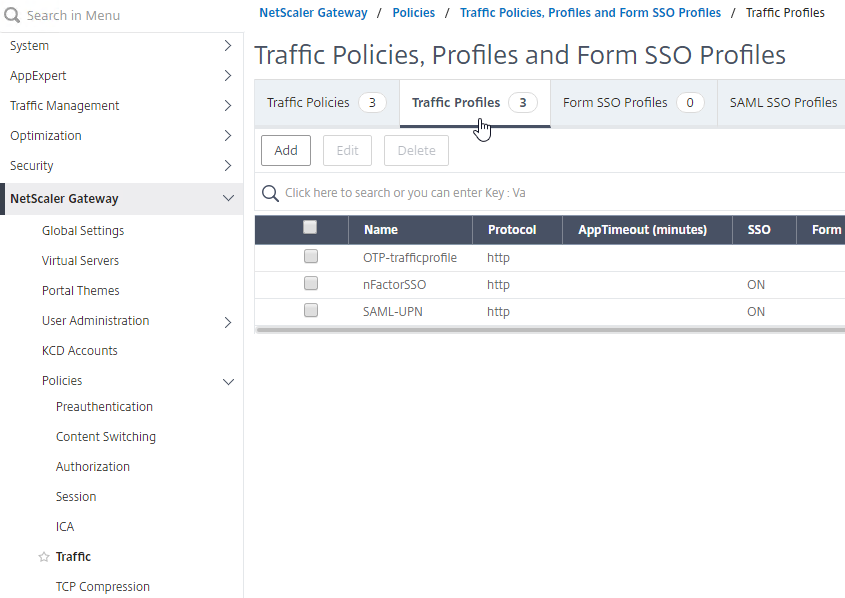Click the Delete button
Image resolution: width=845 pixels, height=598 pixels.
coord(417,151)
